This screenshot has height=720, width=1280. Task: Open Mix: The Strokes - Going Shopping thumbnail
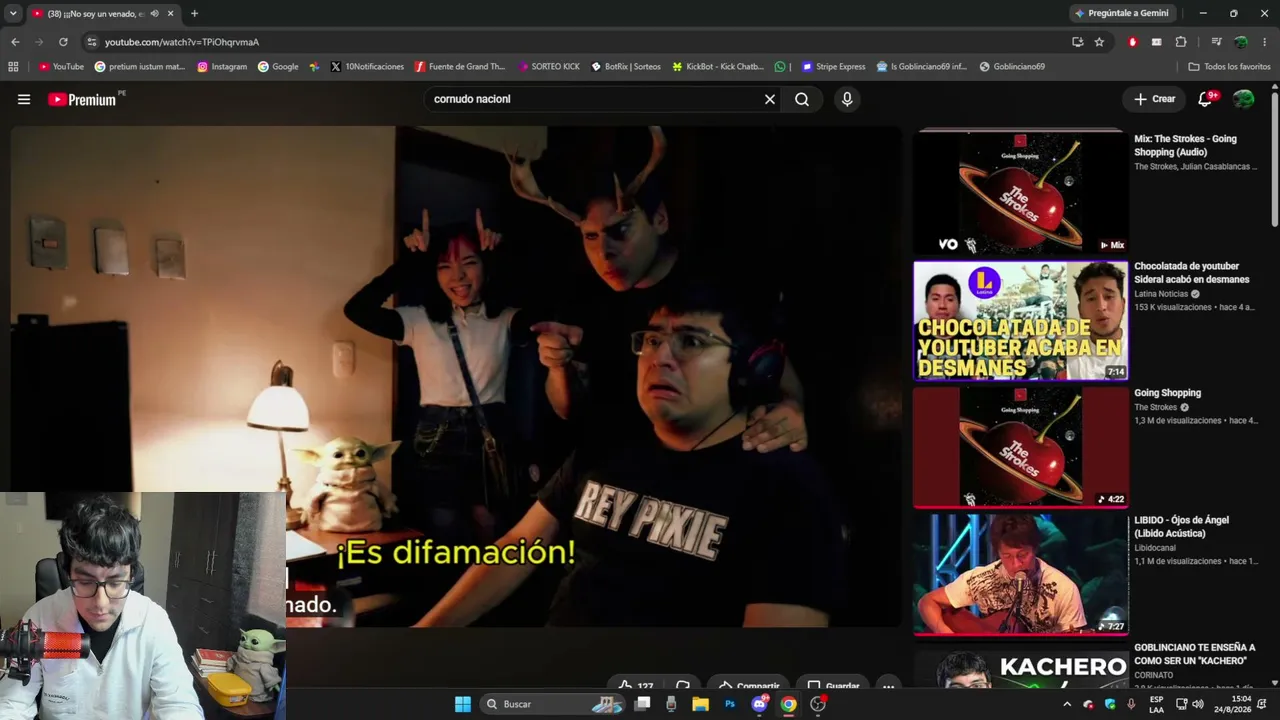coord(1020,192)
